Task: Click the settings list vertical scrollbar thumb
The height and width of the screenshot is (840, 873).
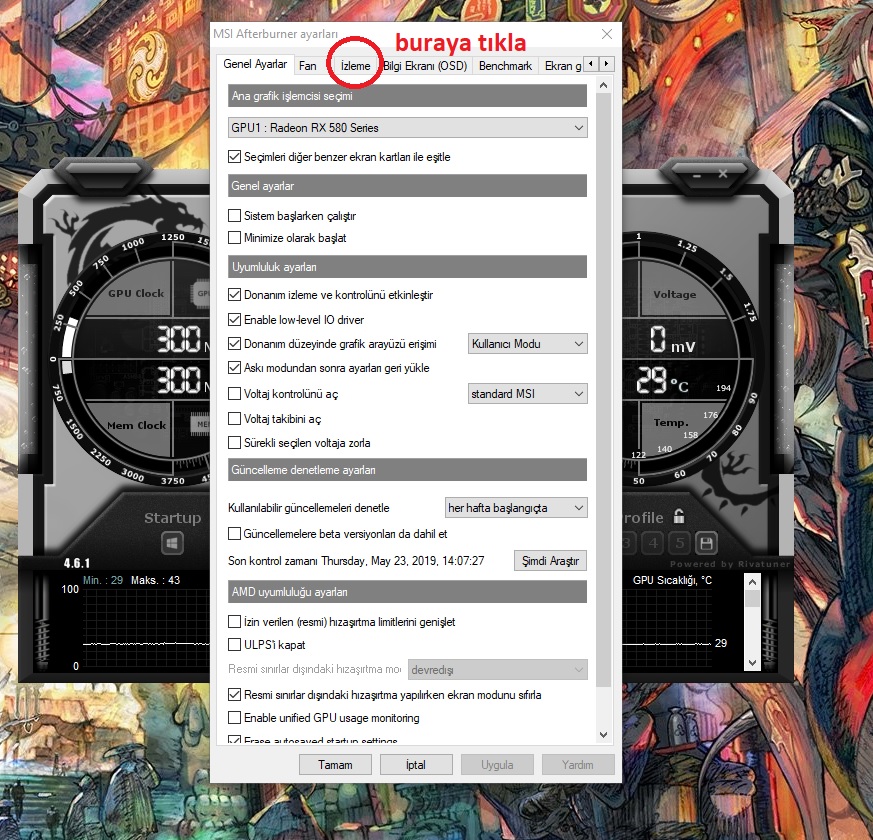Action: pos(603,390)
